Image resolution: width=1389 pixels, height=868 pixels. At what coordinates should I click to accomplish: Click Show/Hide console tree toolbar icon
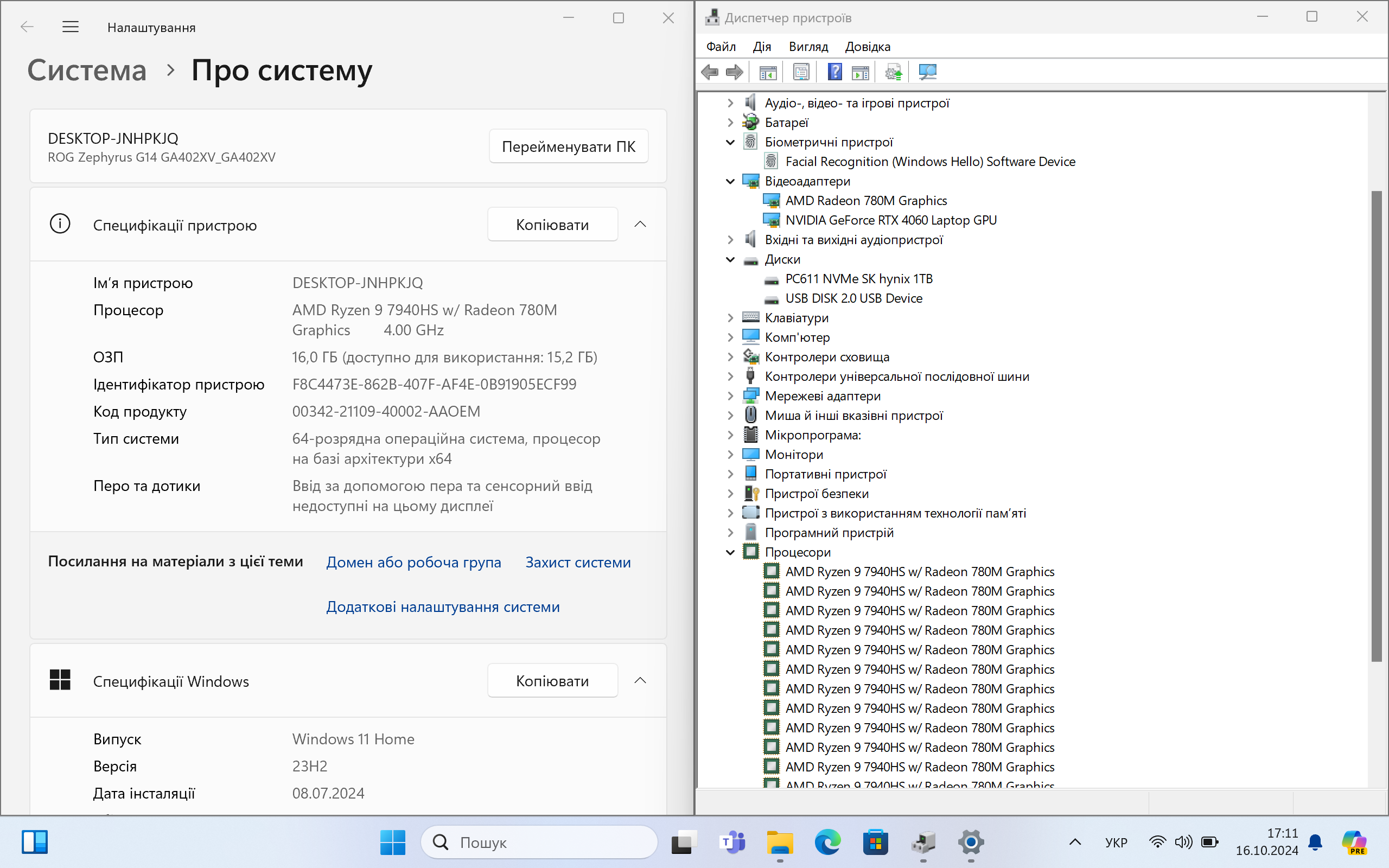click(x=767, y=72)
